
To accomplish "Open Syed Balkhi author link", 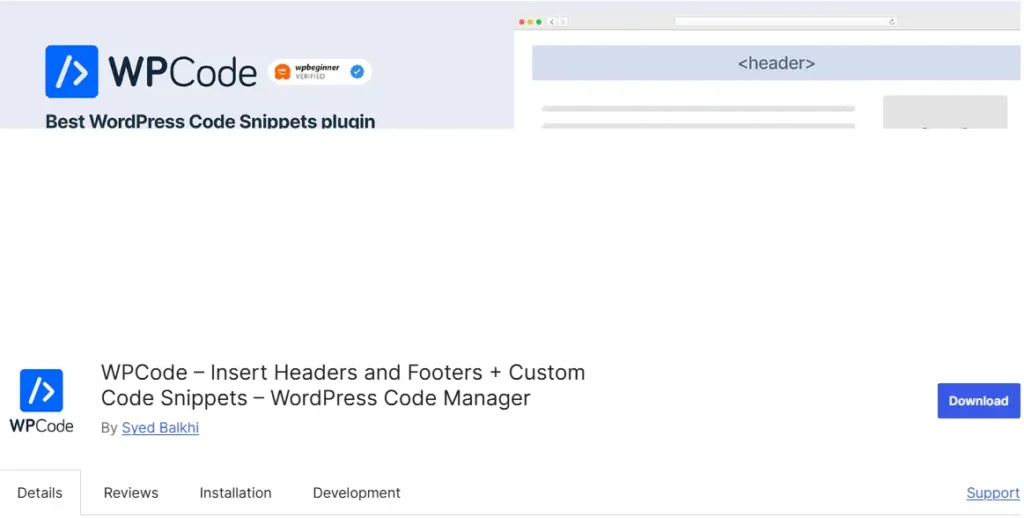I will tap(160, 428).
